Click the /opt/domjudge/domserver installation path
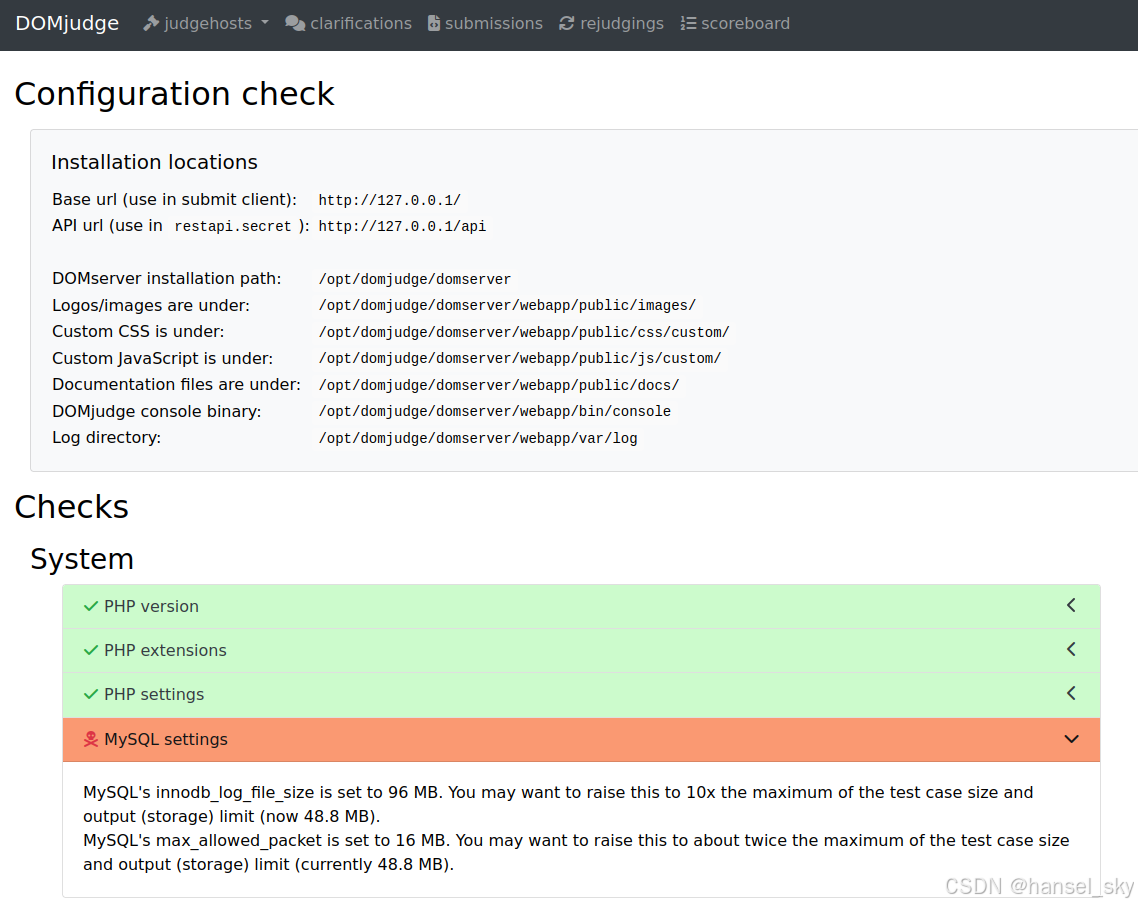Screen dimensions: 1138x906 pyautogui.click(x=414, y=279)
